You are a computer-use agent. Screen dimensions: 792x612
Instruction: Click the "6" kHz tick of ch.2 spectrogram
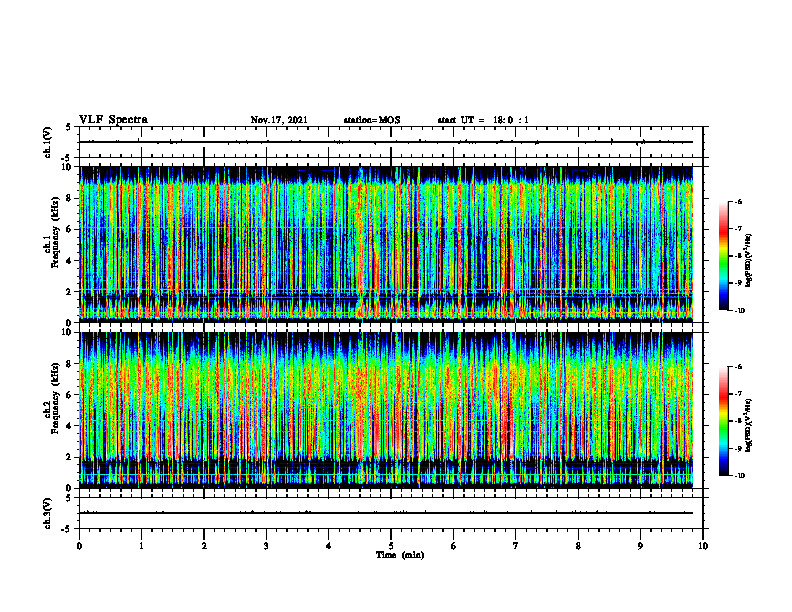tap(70, 395)
